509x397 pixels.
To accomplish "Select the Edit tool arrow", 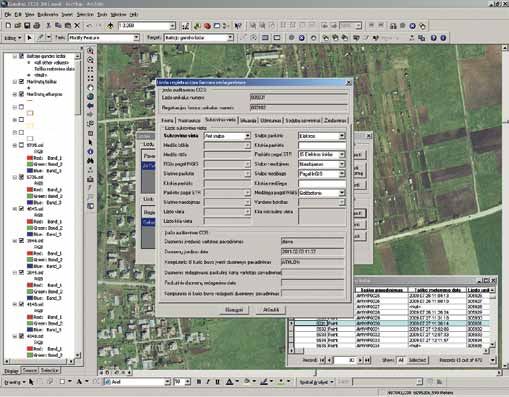I will point(29,38).
